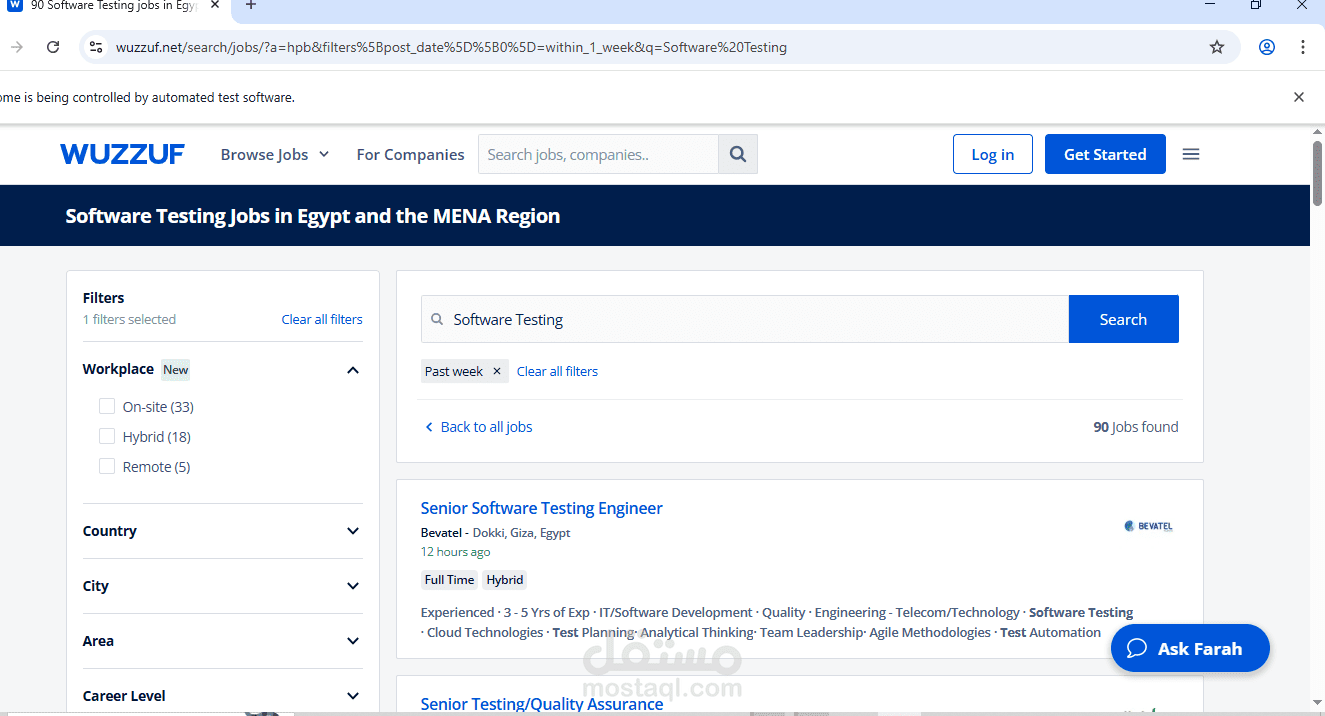Check the Hybrid workplace filter
Viewport: 1325px width, 716px height.
[107, 436]
